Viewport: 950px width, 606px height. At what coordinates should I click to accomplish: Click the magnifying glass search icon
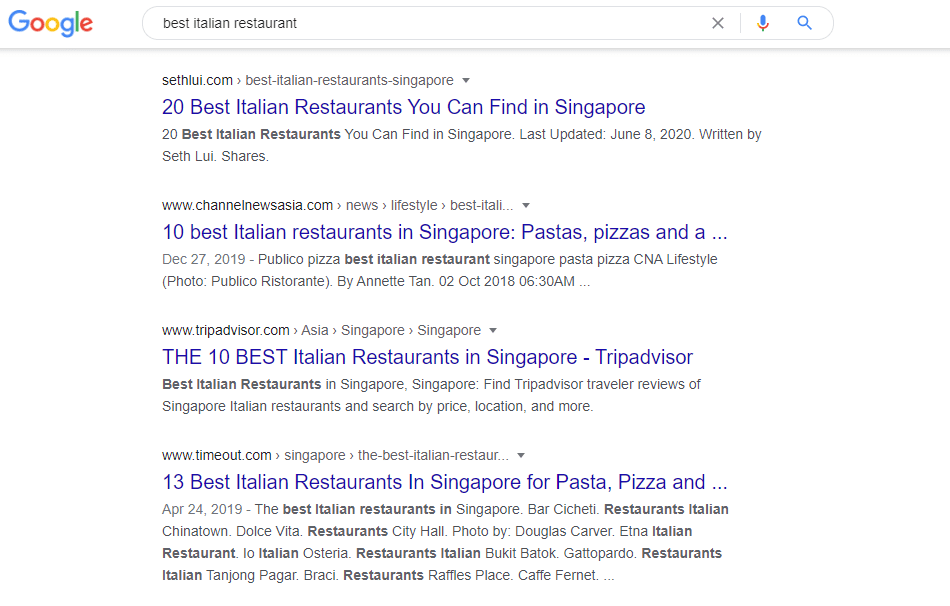tap(804, 22)
